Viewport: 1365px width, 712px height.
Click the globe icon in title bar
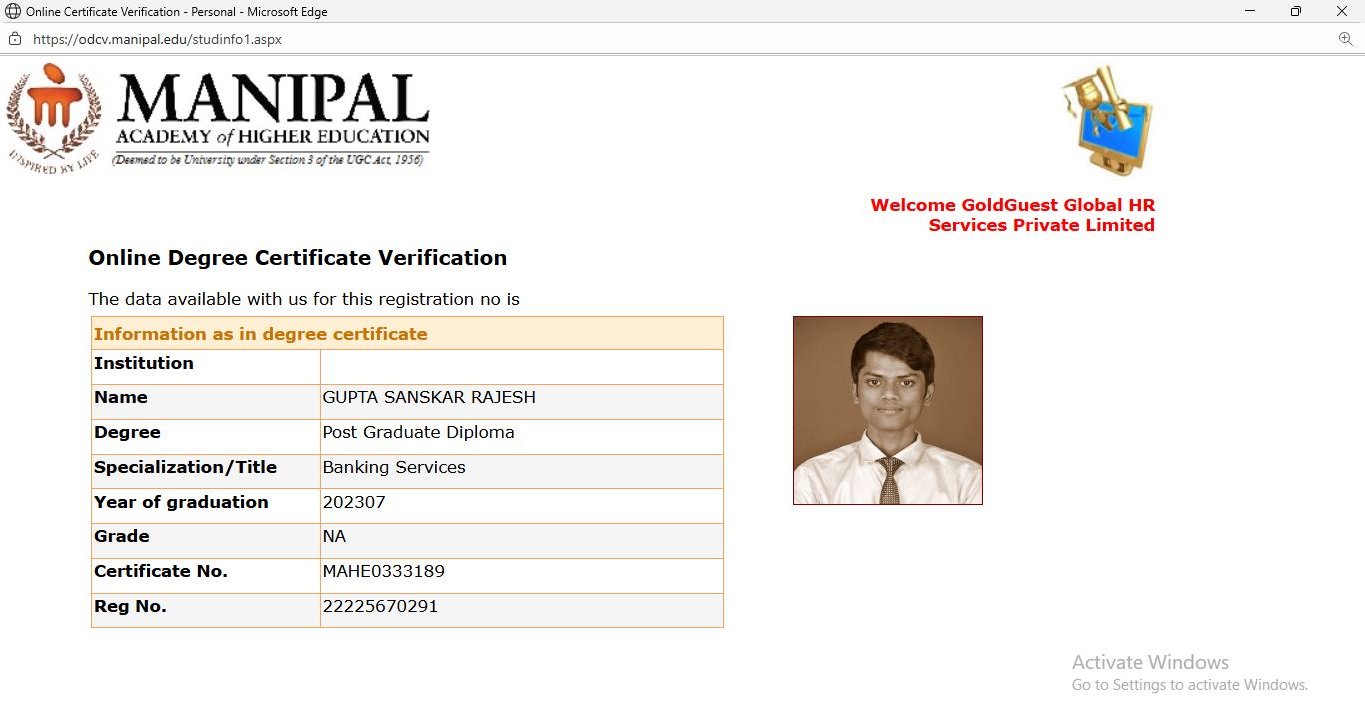[x=13, y=12]
